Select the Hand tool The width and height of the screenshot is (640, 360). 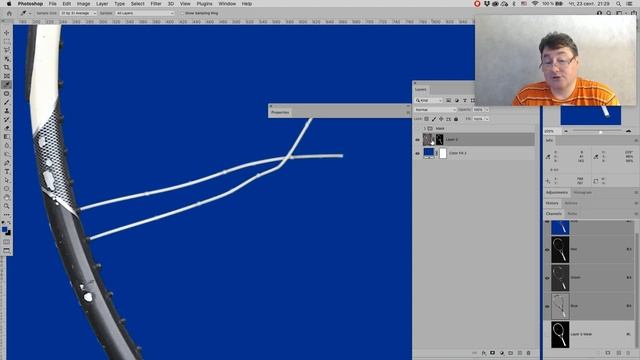click(7, 197)
